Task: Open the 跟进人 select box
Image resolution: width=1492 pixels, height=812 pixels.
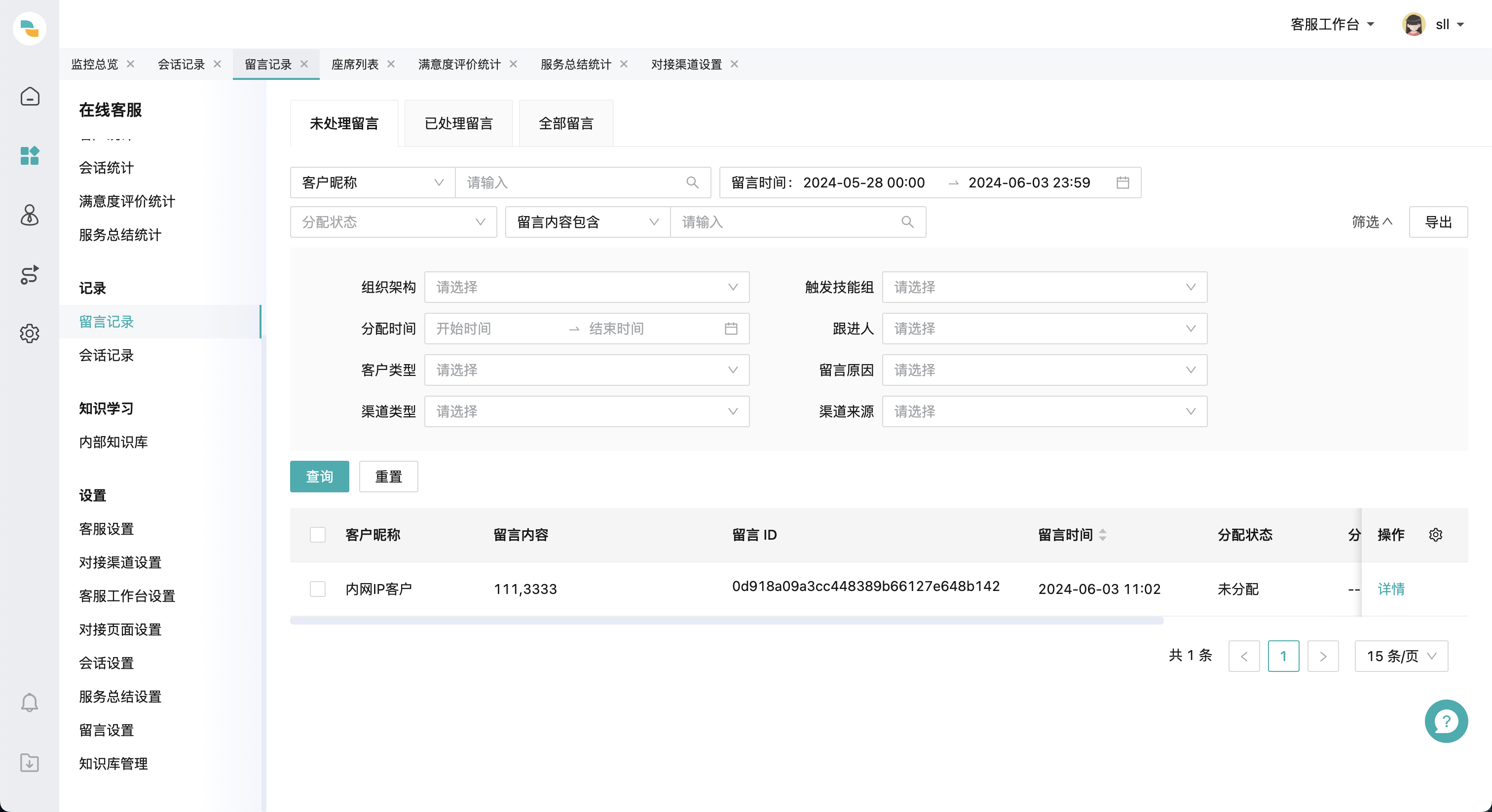Action: (x=1044, y=329)
